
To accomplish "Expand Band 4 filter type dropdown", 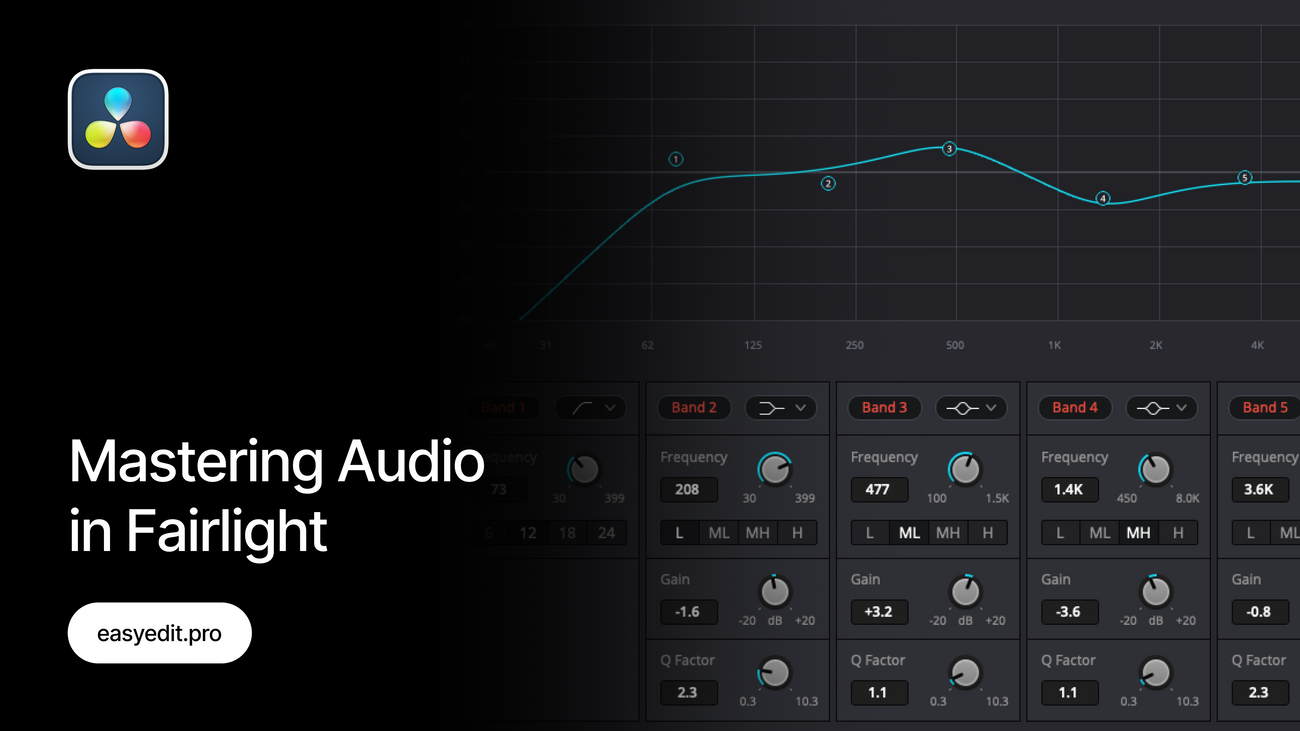I will pos(1161,408).
